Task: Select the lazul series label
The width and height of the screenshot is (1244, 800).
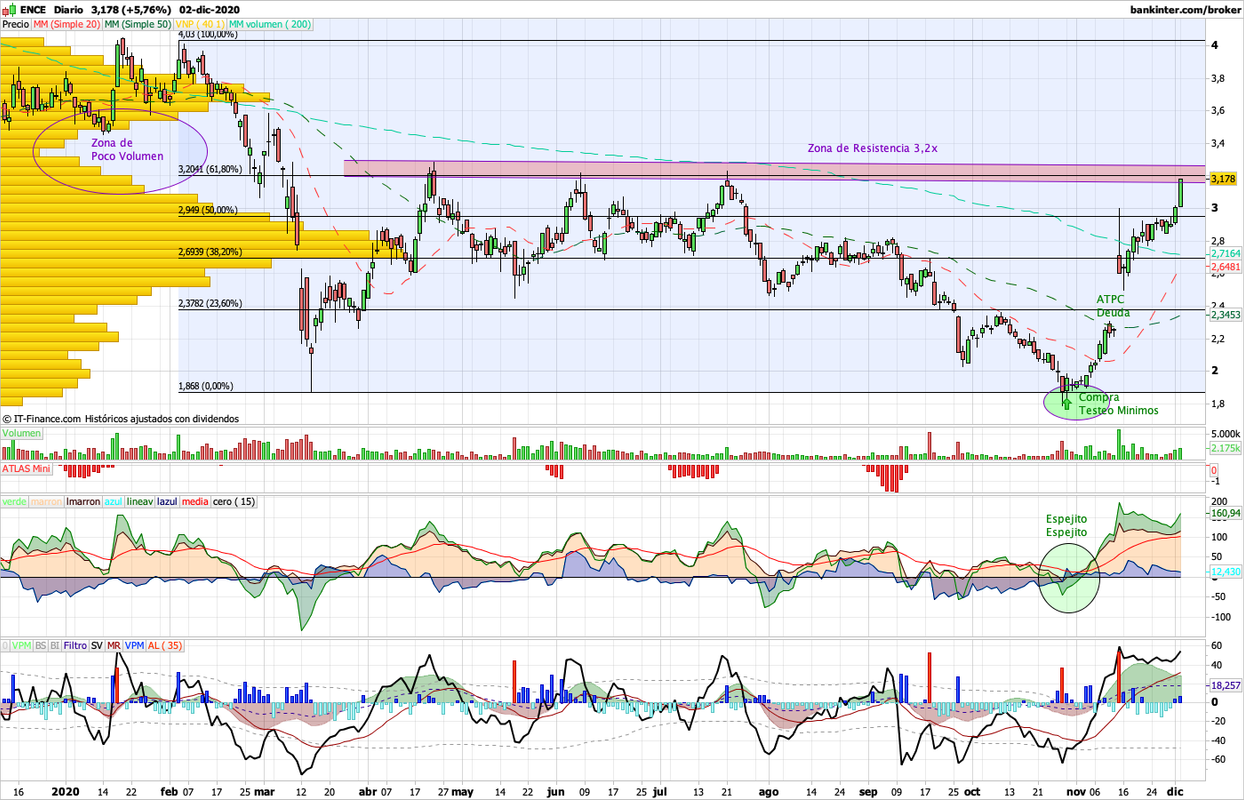Action: (168, 501)
